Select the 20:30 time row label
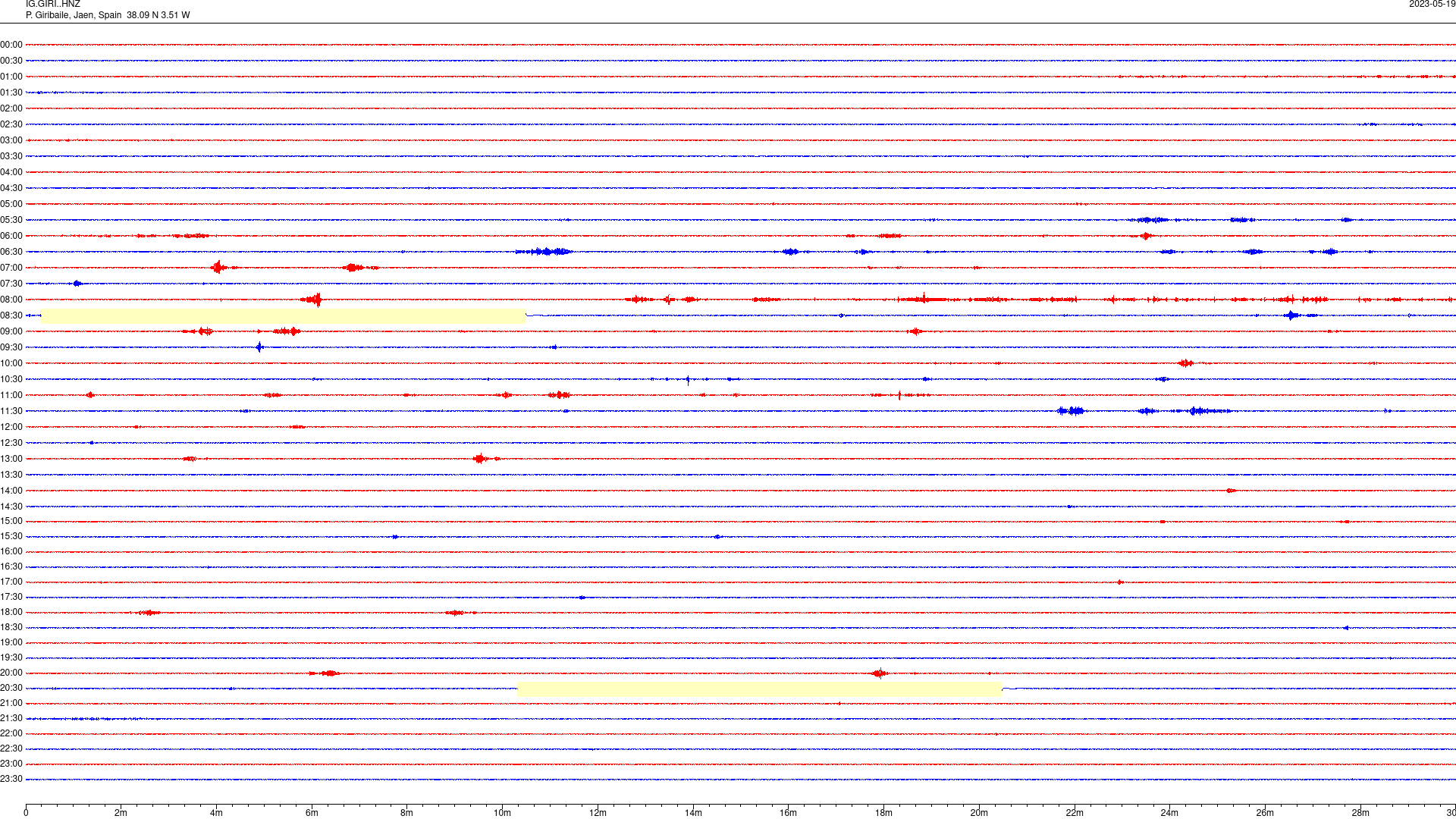This screenshot has height=819, width=1456. pos(11,688)
